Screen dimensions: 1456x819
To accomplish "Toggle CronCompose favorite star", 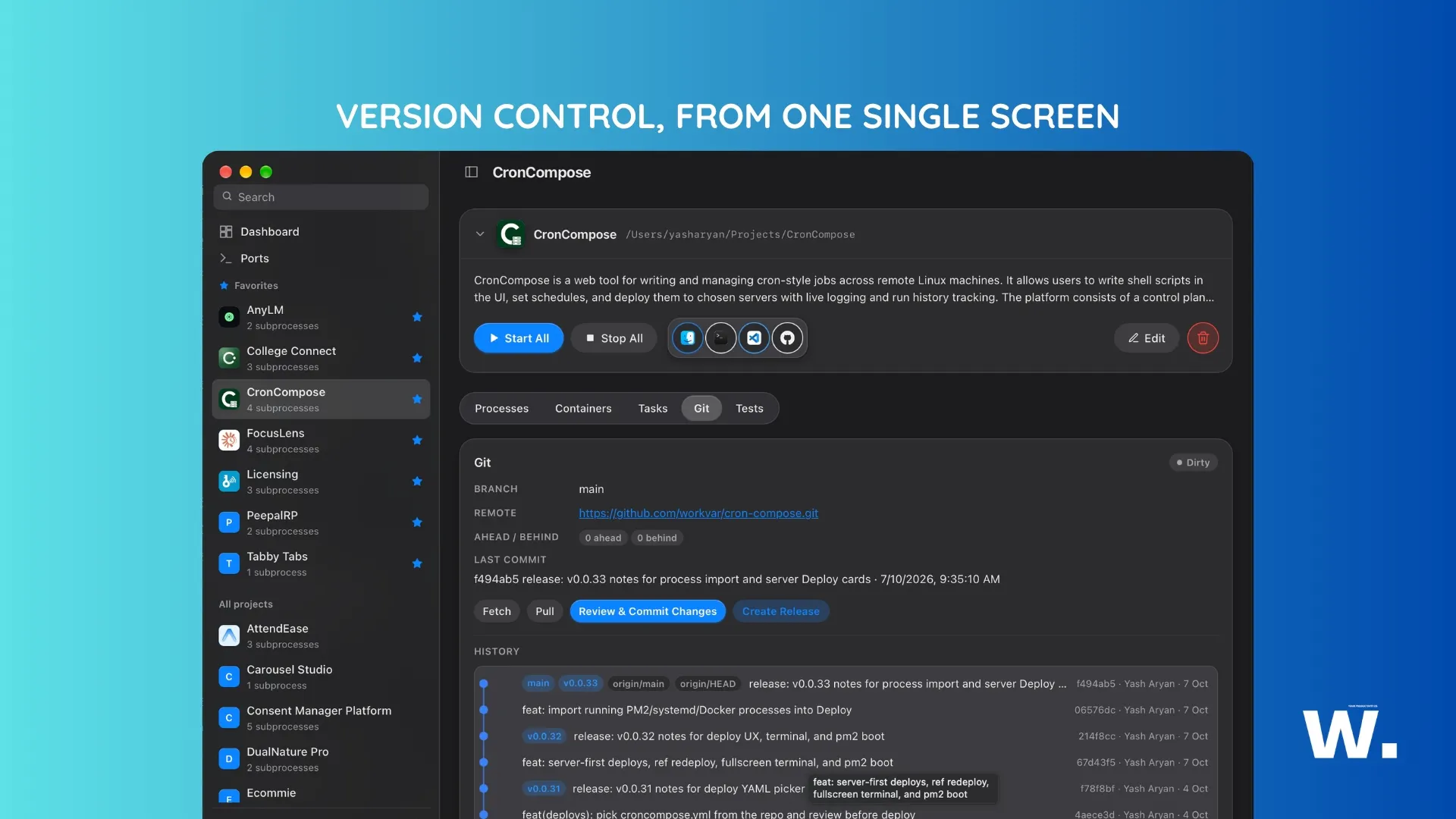I will coord(417,399).
